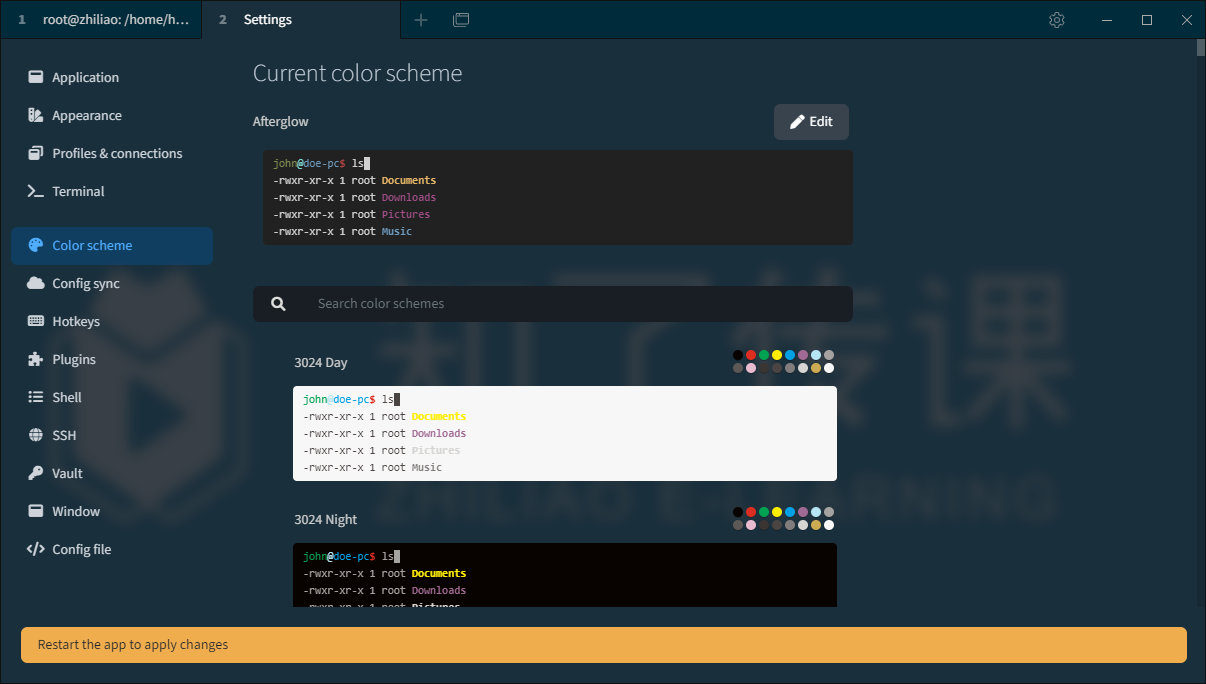The height and width of the screenshot is (684, 1206).
Task: Edit the Afterglow color scheme
Action: pyautogui.click(x=811, y=122)
